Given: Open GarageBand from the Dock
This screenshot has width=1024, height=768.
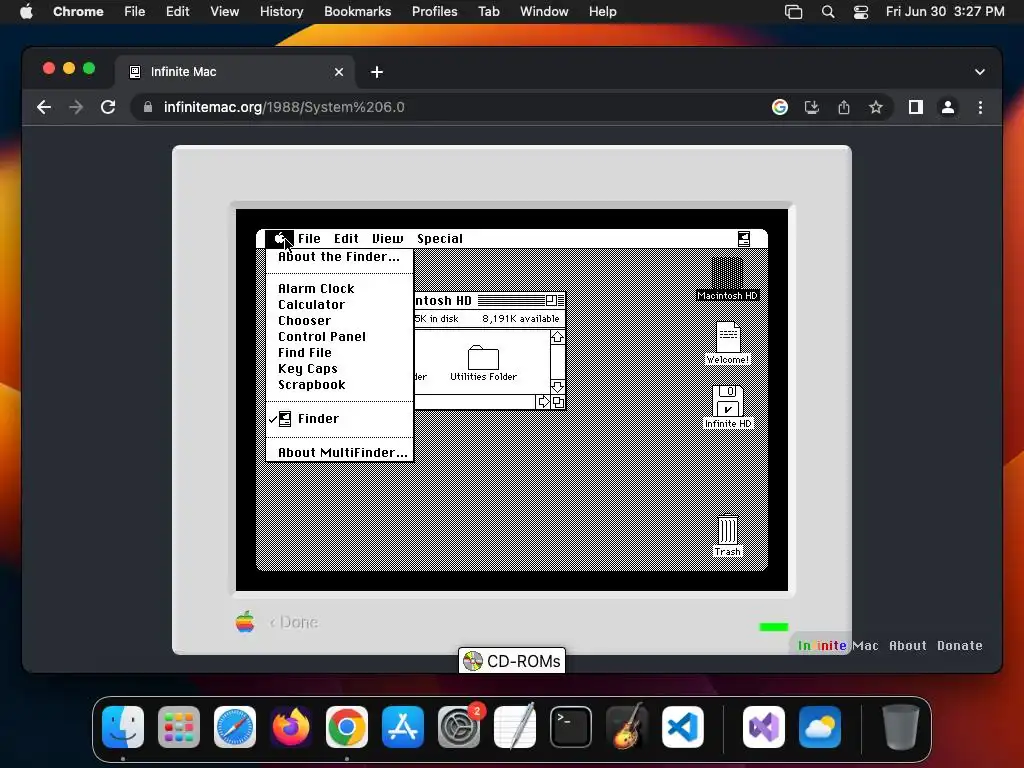Looking at the screenshot, I should click(627, 727).
